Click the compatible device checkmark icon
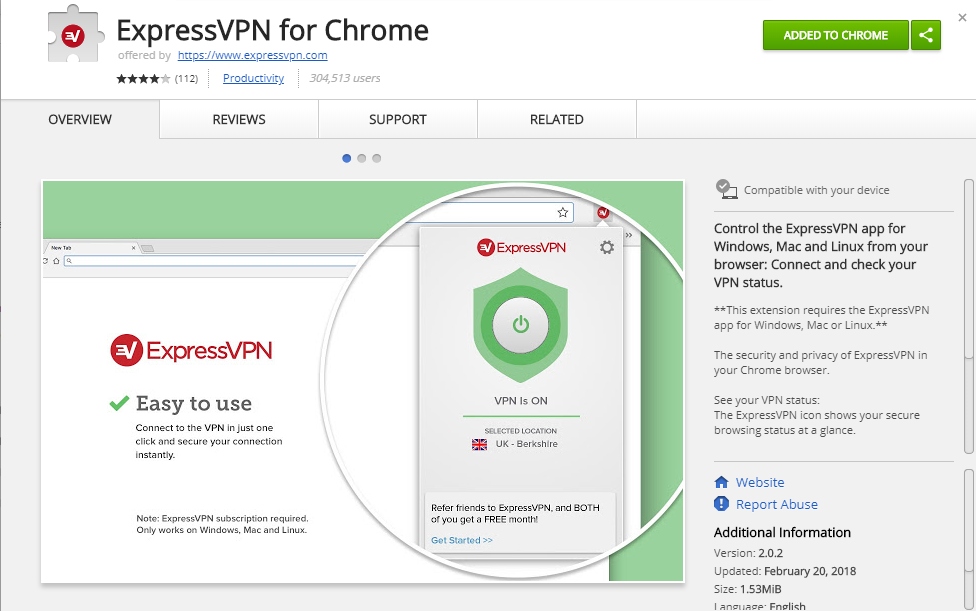976x611 pixels. (x=726, y=188)
